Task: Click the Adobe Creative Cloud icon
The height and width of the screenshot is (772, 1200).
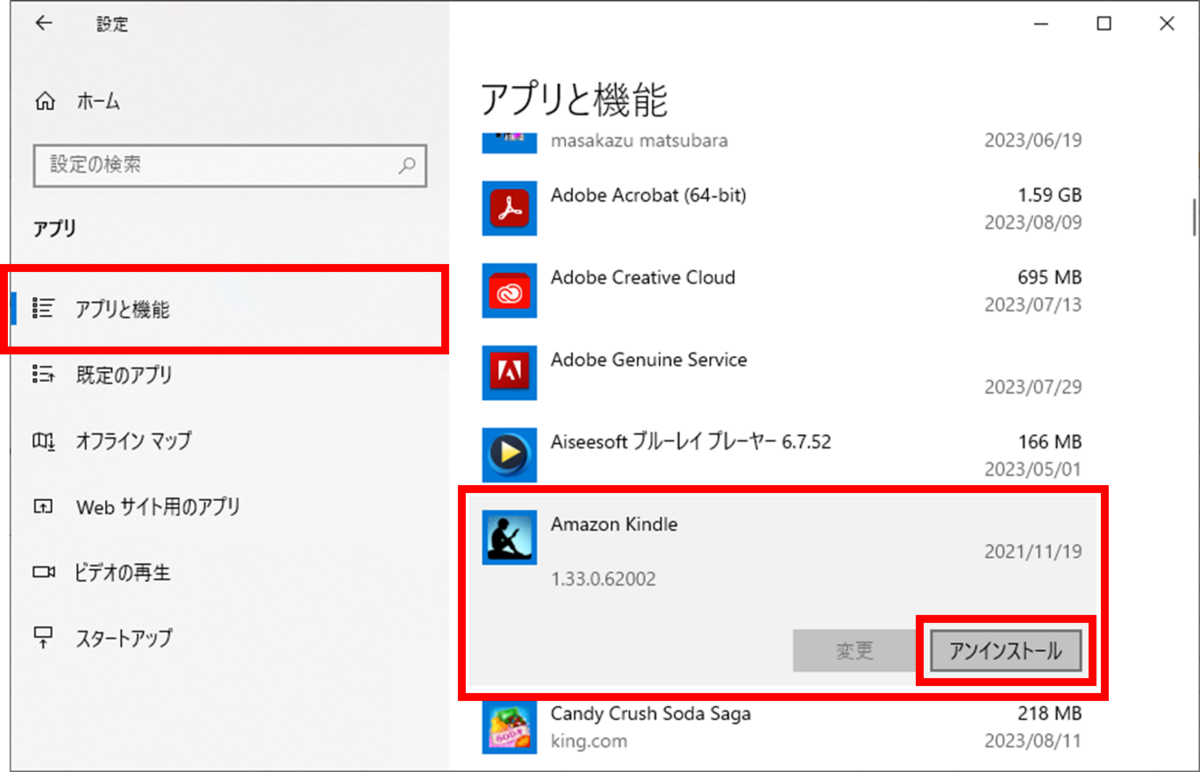Action: 509,291
